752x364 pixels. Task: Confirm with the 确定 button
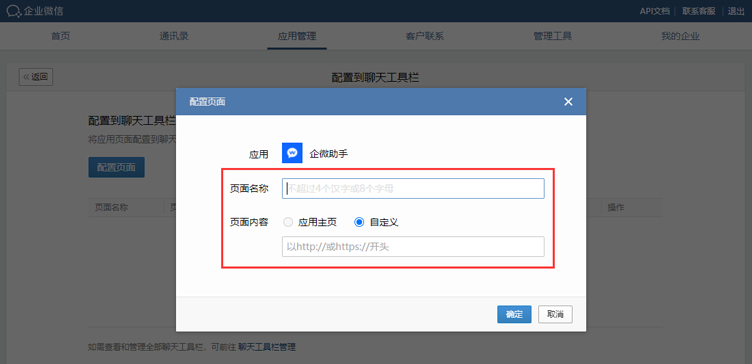(x=514, y=315)
